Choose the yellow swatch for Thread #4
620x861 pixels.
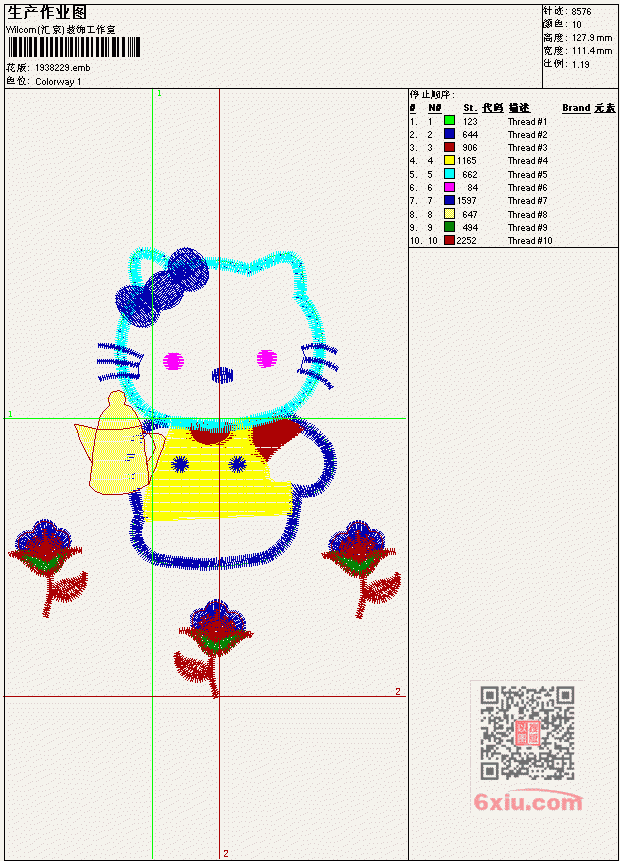(x=449, y=160)
